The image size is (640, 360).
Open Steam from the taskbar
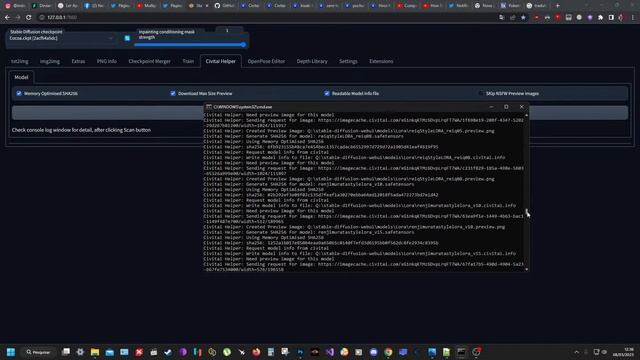(168, 352)
